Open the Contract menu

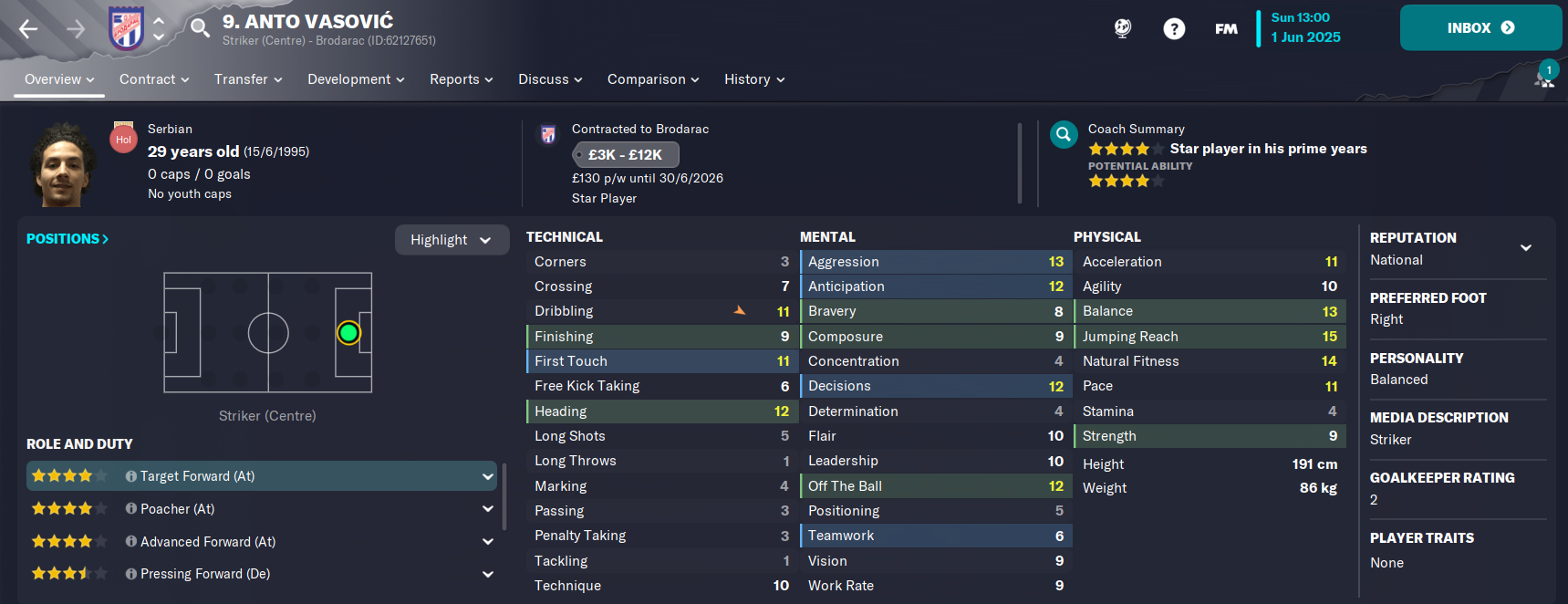(x=154, y=79)
